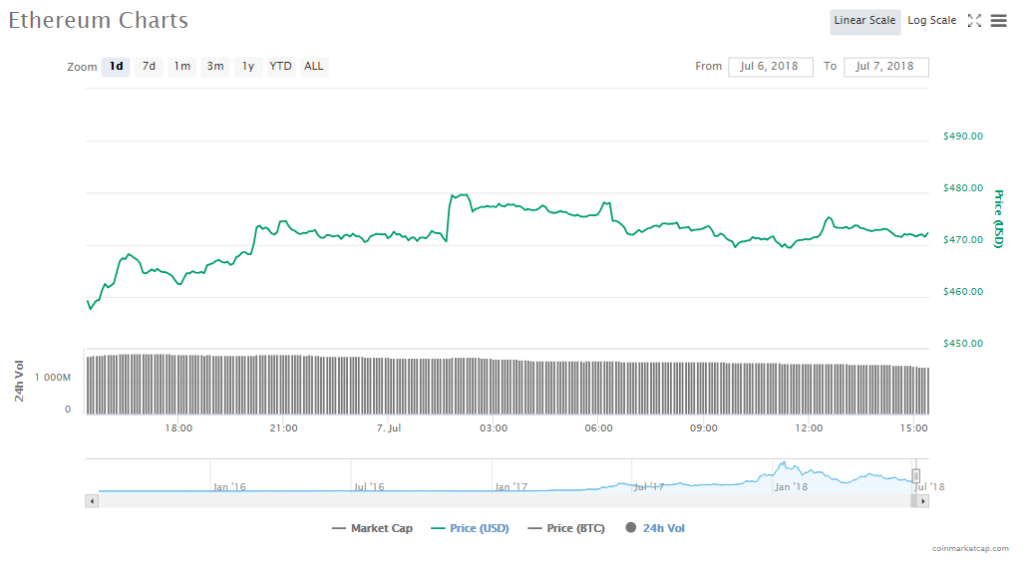Click the To date field
Viewport: 1024px width, 564px height.
click(x=886, y=67)
